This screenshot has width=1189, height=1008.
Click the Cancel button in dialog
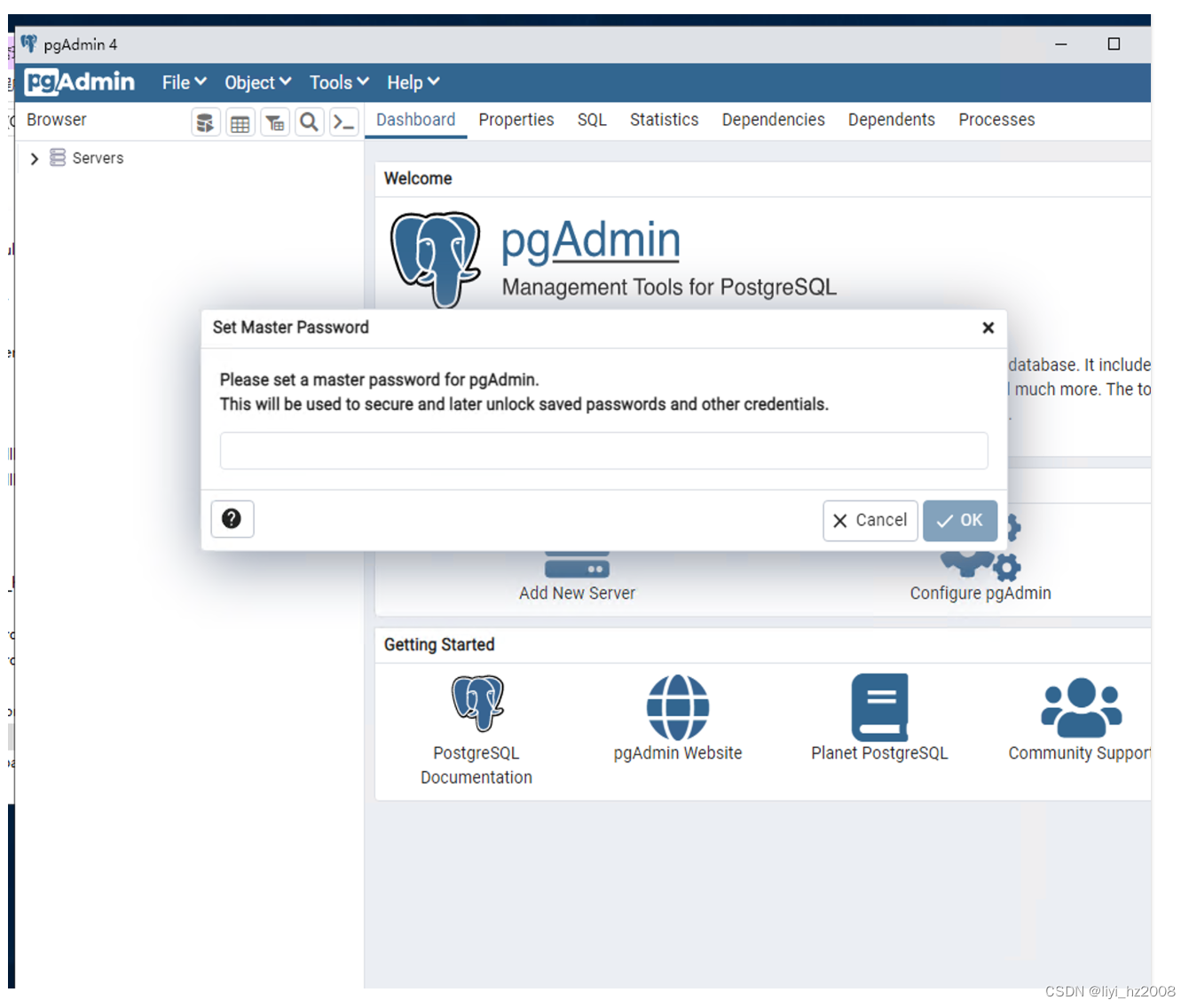tap(870, 521)
